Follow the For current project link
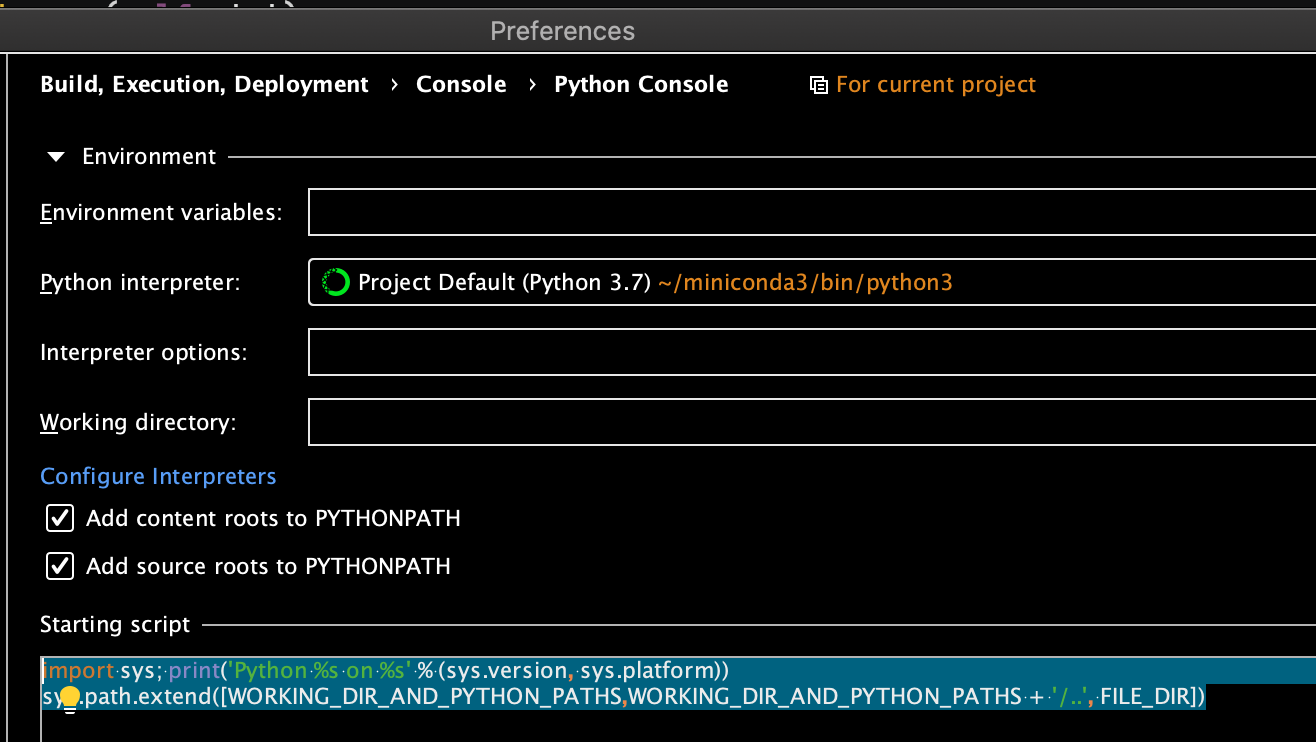This screenshot has width=1316, height=742. (x=935, y=84)
